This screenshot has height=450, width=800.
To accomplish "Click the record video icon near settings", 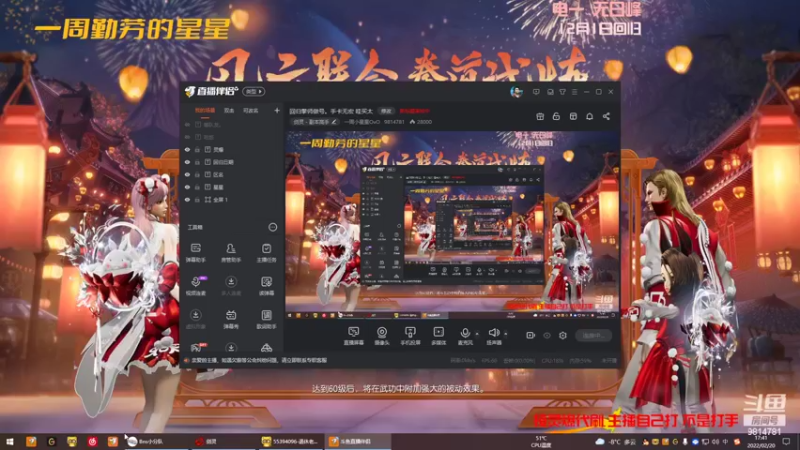I will pos(531,335).
